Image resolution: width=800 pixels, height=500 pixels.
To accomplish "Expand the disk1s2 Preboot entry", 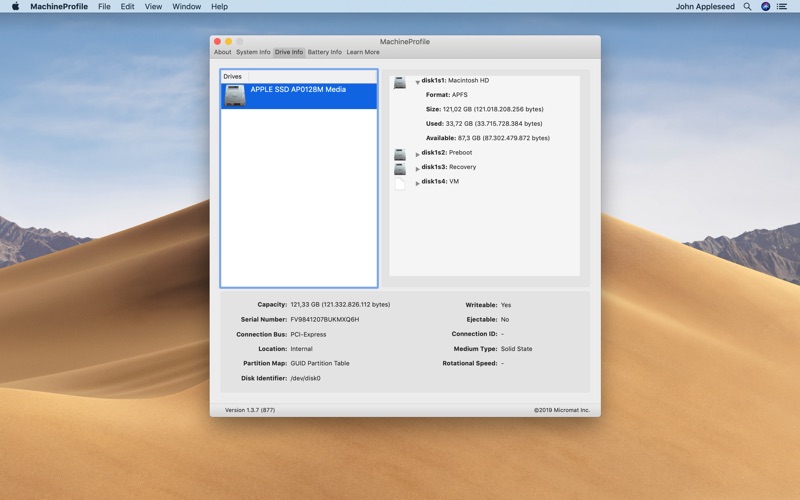I will [417, 154].
